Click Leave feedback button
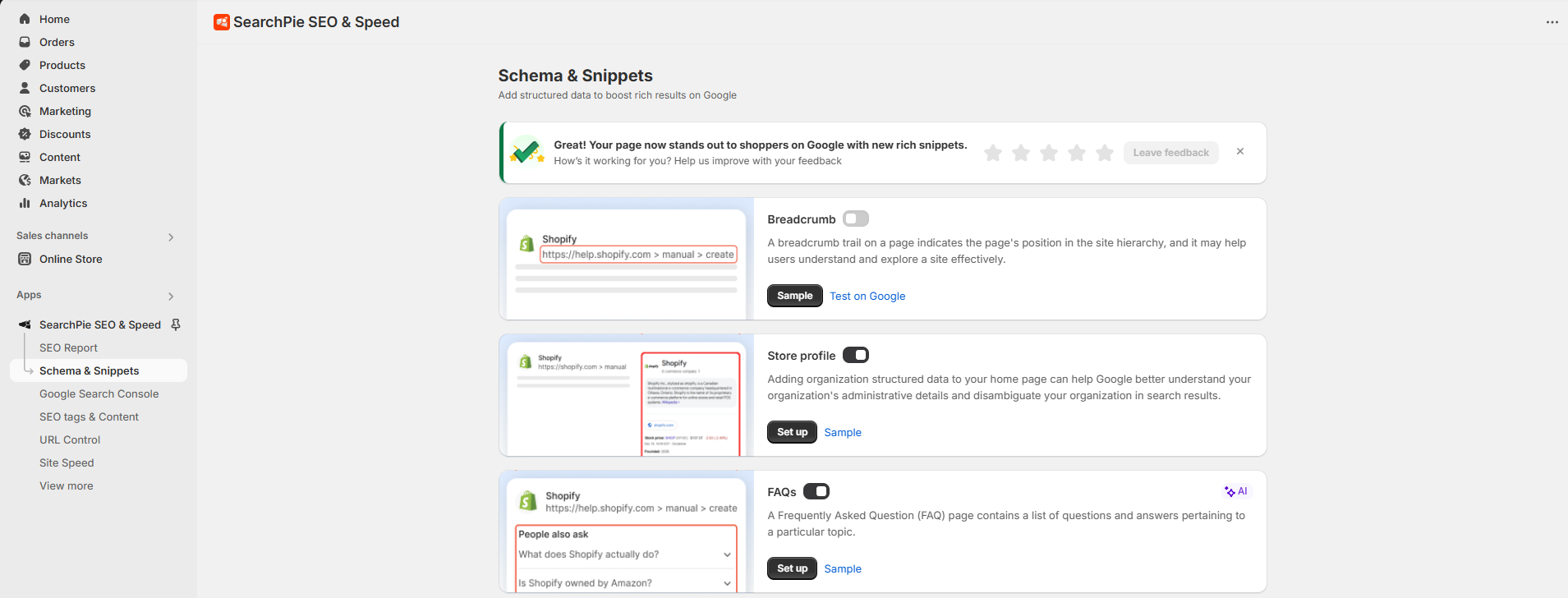This screenshot has height=598, width=1568. tap(1170, 153)
